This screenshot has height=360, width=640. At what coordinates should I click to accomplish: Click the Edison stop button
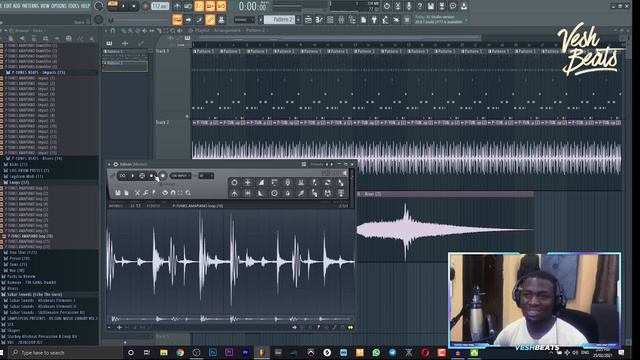(x=152, y=176)
